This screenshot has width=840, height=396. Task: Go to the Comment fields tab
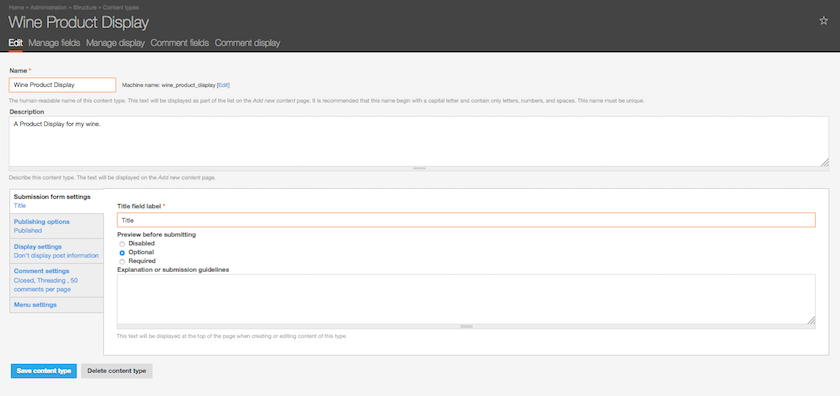click(x=179, y=43)
